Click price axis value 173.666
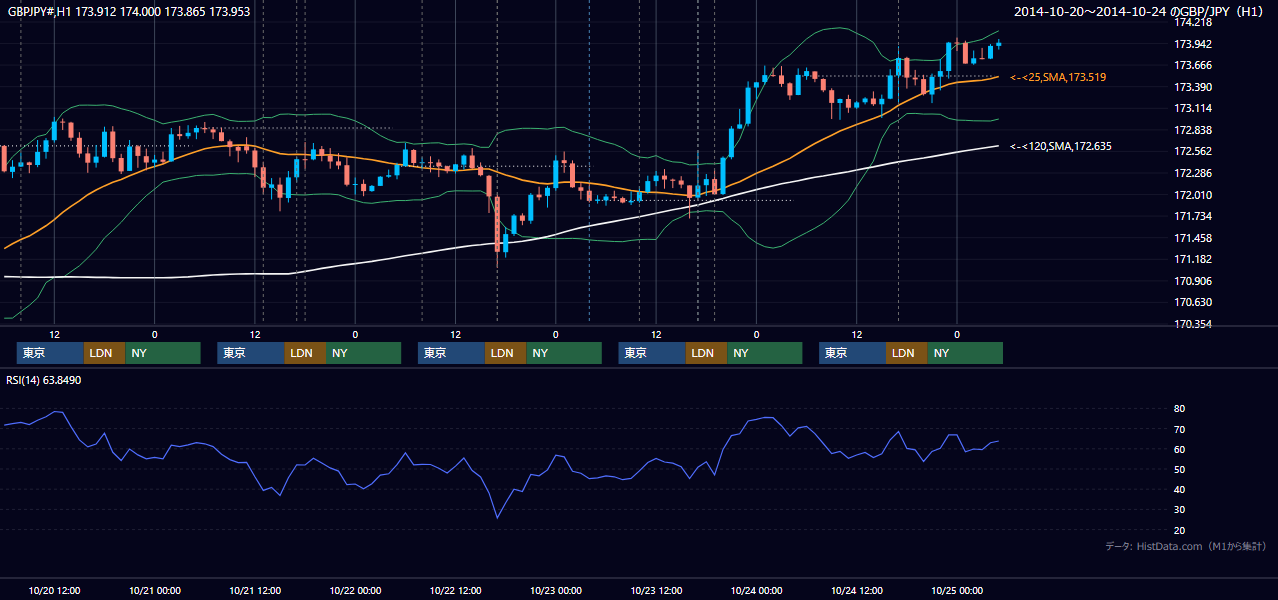 click(x=1192, y=65)
